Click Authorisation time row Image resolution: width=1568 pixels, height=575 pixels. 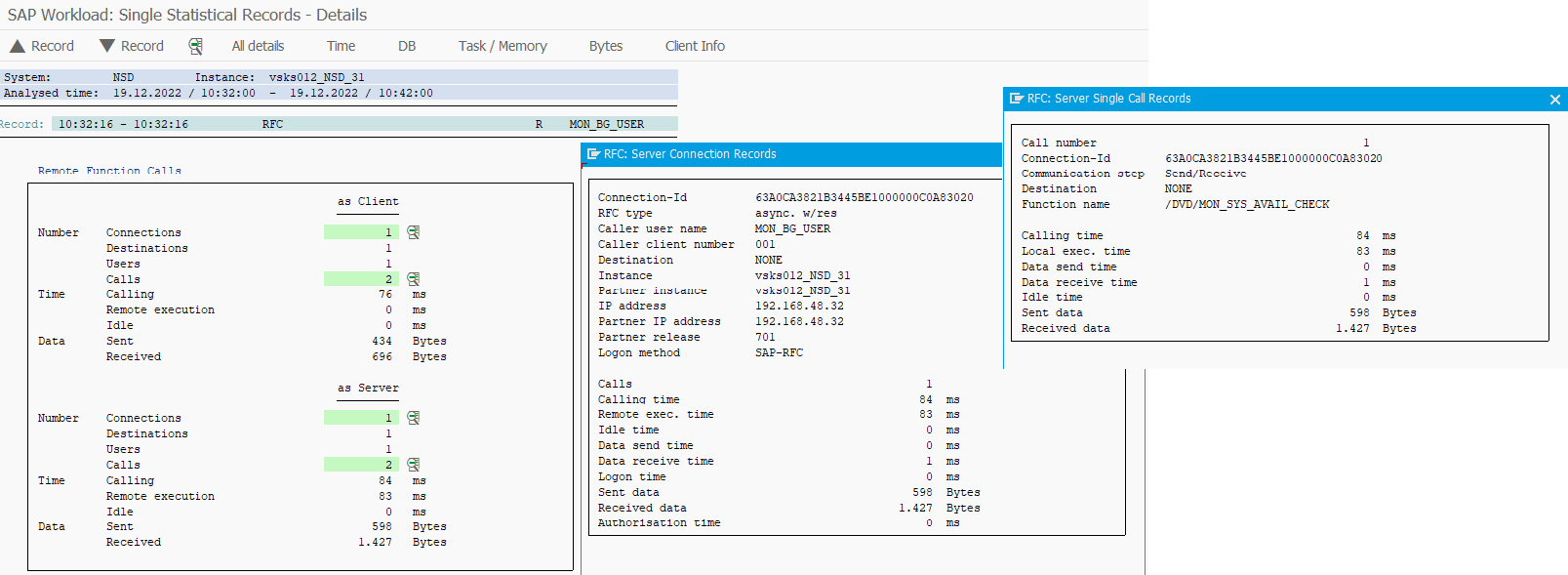[x=779, y=523]
